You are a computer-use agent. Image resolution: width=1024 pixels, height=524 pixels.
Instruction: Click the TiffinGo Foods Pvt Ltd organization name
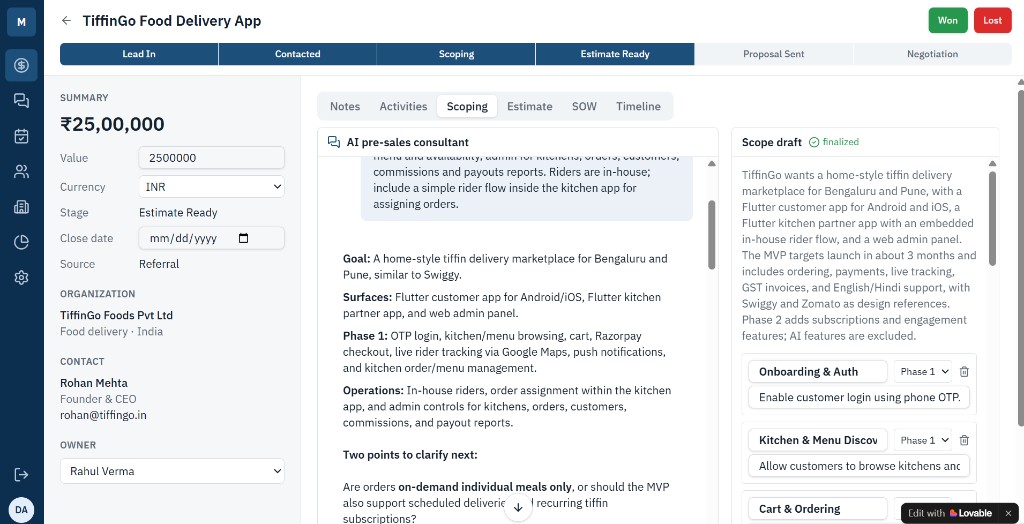tap(116, 316)
